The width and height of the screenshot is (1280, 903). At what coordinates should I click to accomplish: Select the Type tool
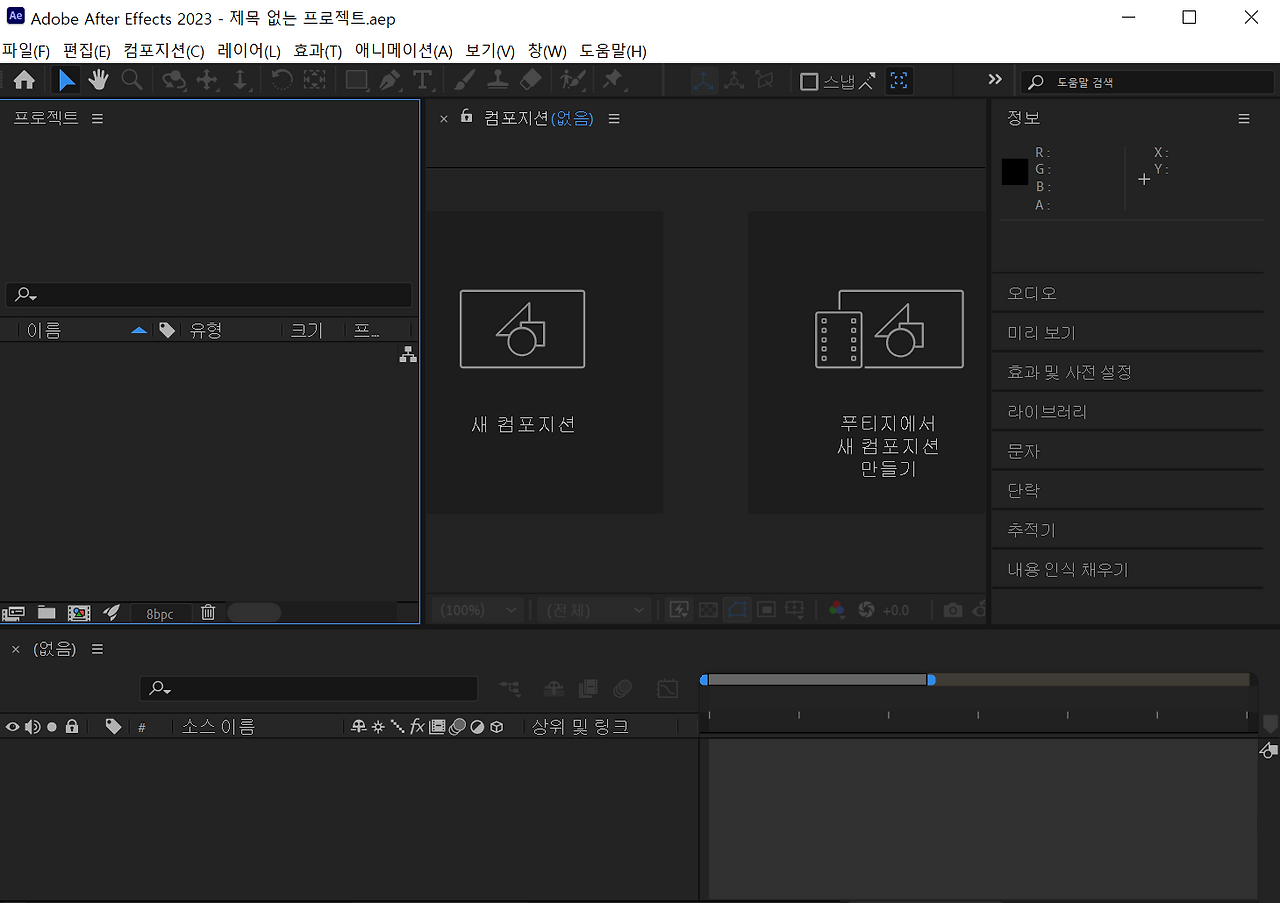[423, 80]
